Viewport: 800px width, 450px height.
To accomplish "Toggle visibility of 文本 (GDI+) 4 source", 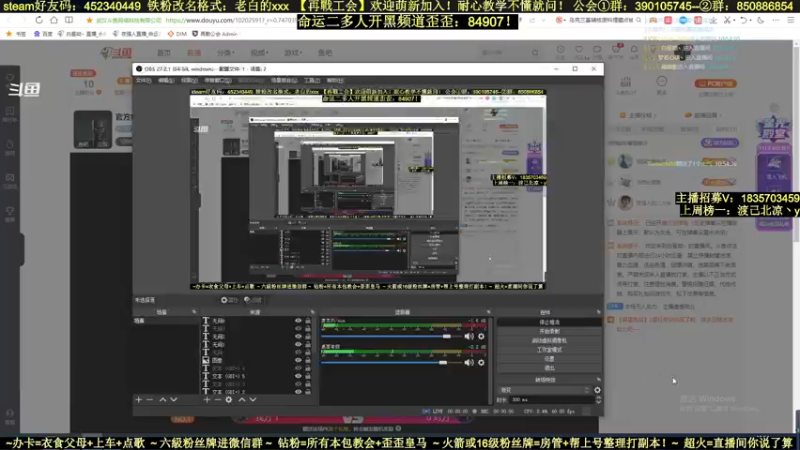I will (298, 368).
